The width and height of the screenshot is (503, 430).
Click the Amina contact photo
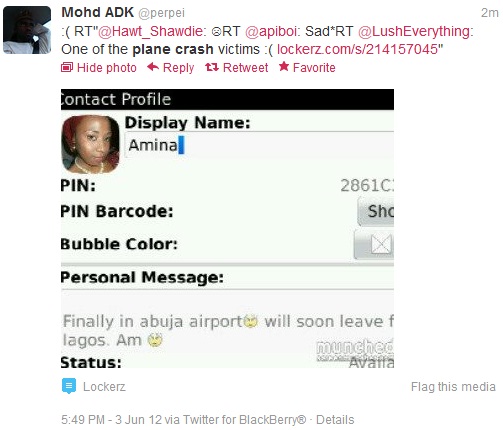[90, 144]
